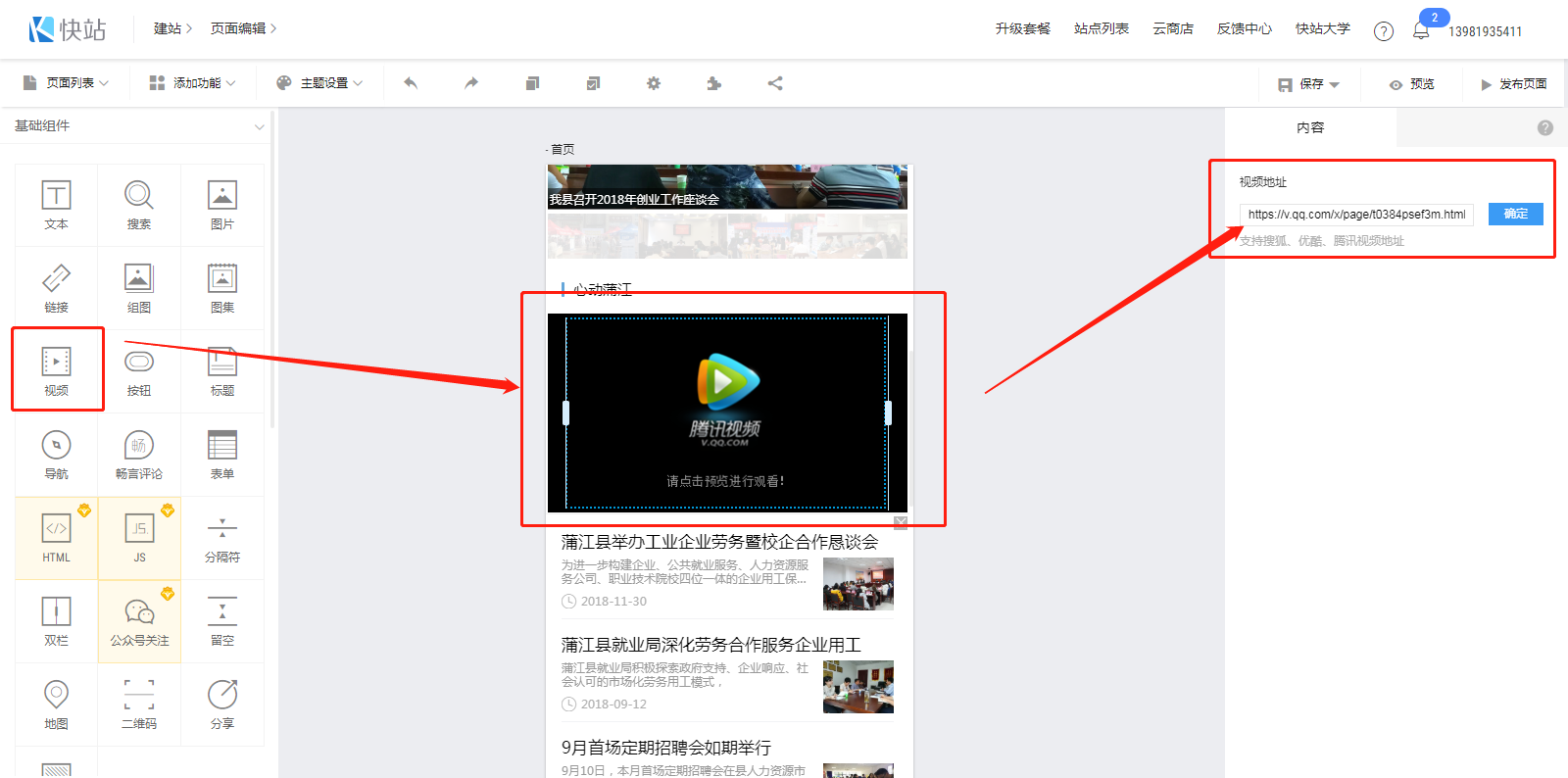Click the undo arrow in toolbar
The image size is (1568, 778).
411,83
